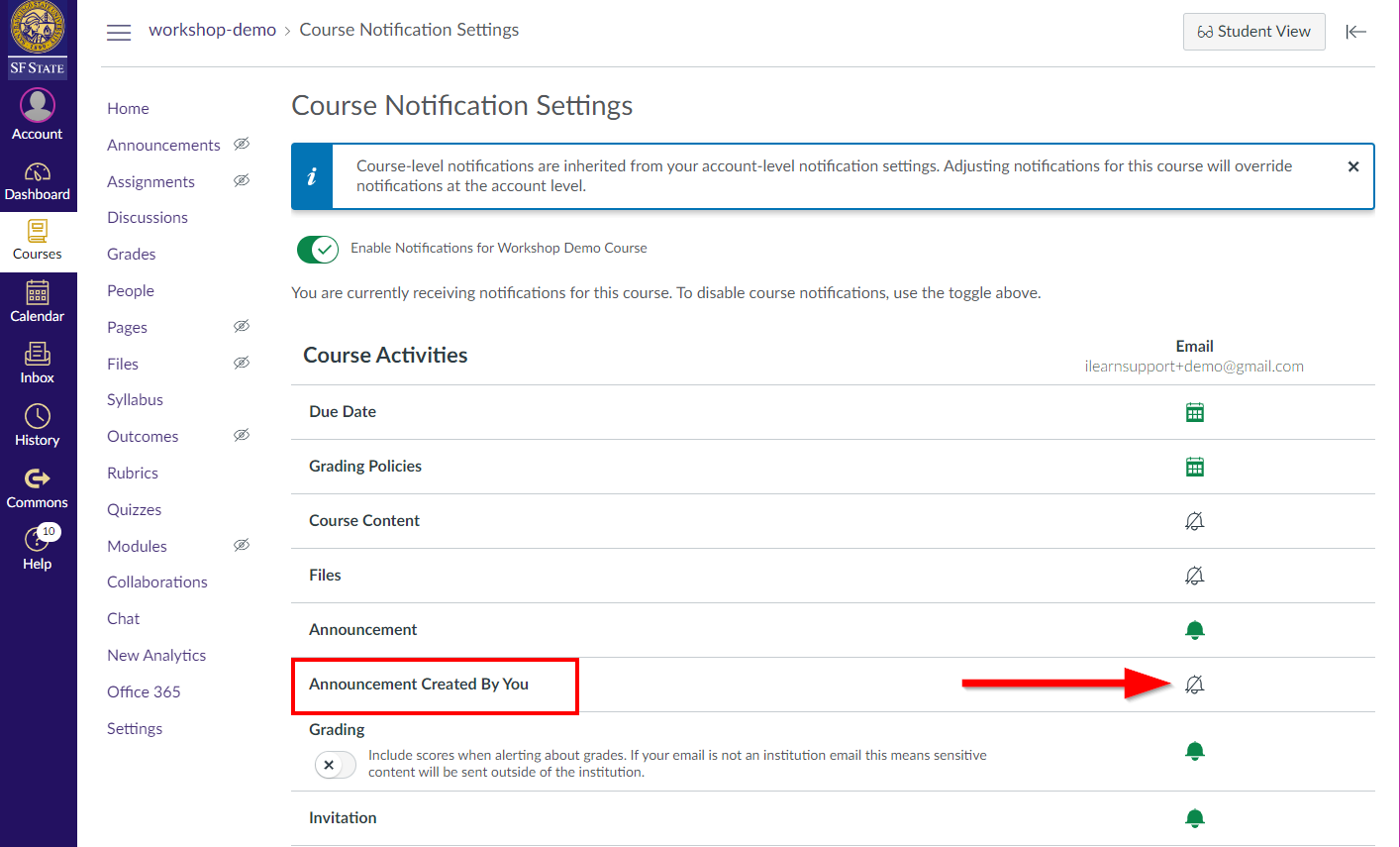Open Quizzes in course navigation
The height and width of the screenshot is (847, 1400).
134,509
